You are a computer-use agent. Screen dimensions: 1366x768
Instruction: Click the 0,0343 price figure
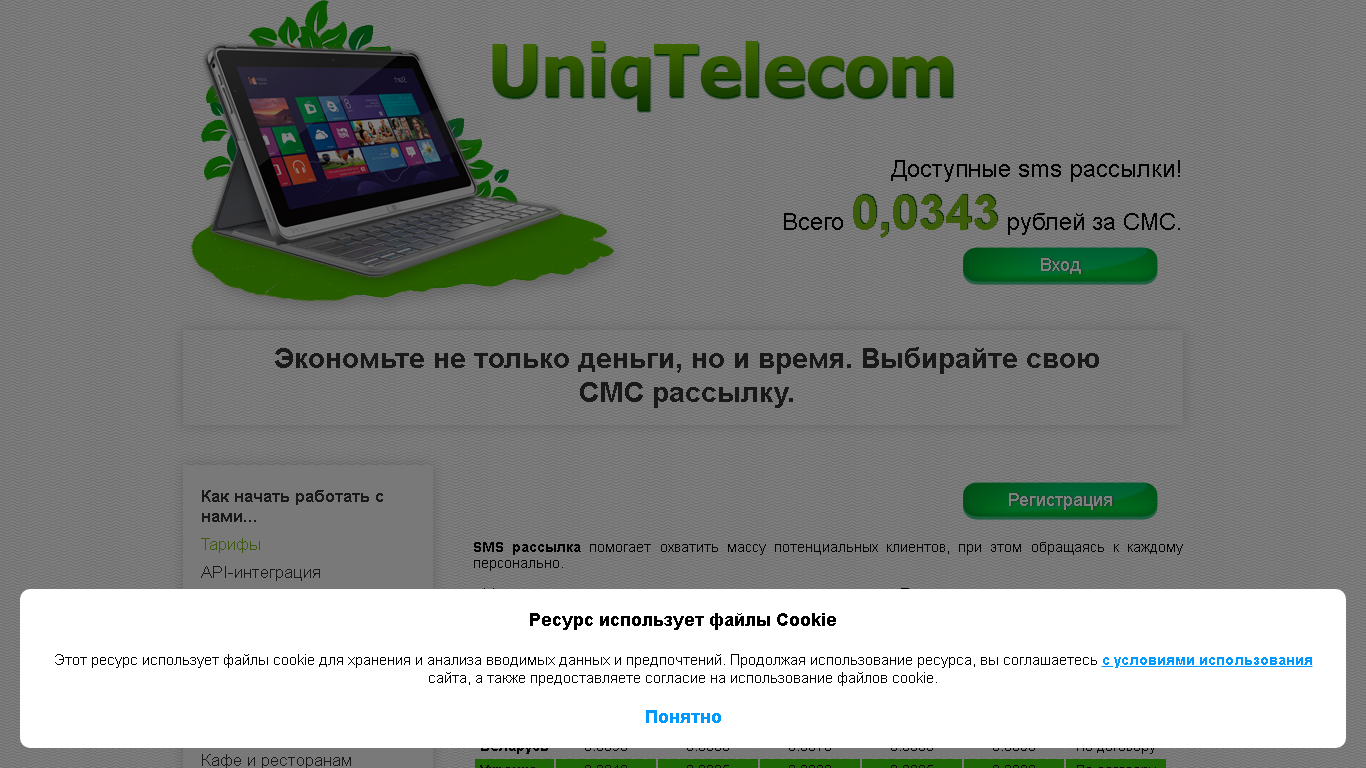(x=925, y=213)
